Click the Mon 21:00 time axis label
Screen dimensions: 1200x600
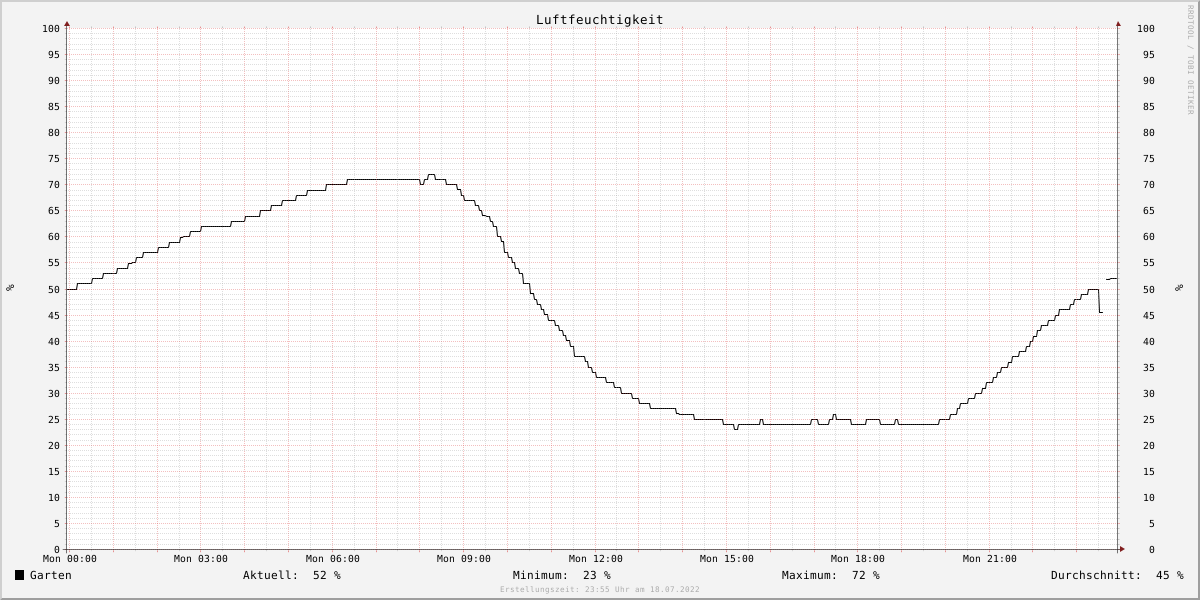click(990, 559)
